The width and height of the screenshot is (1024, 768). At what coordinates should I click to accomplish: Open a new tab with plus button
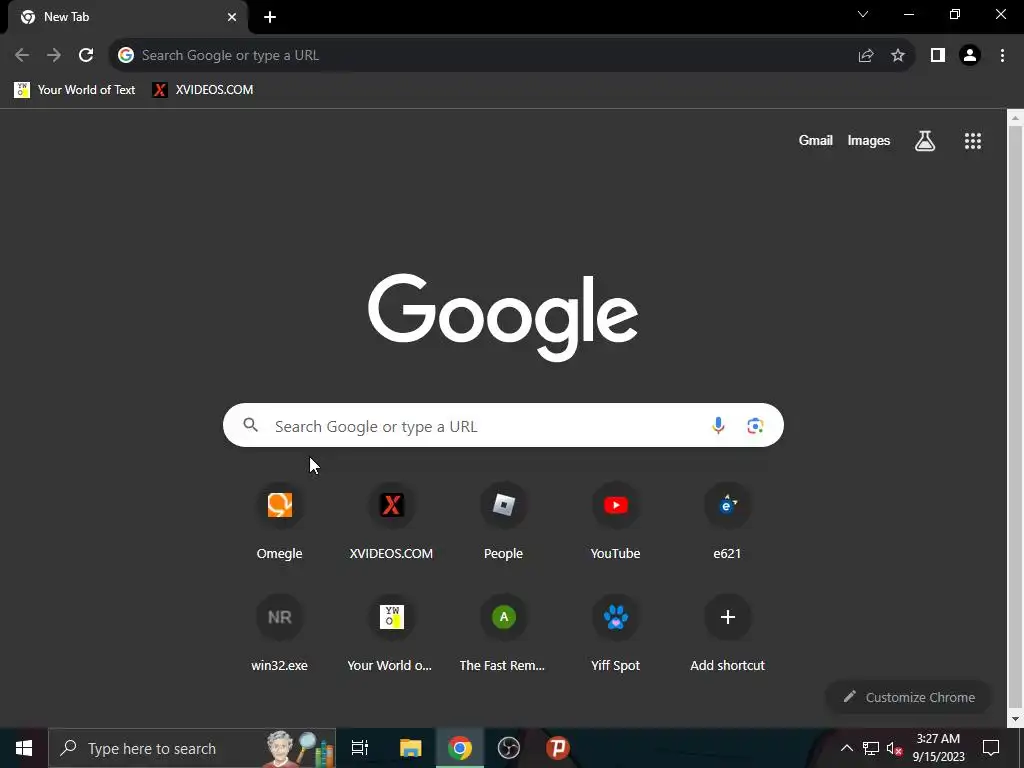(x=270, y=17)
